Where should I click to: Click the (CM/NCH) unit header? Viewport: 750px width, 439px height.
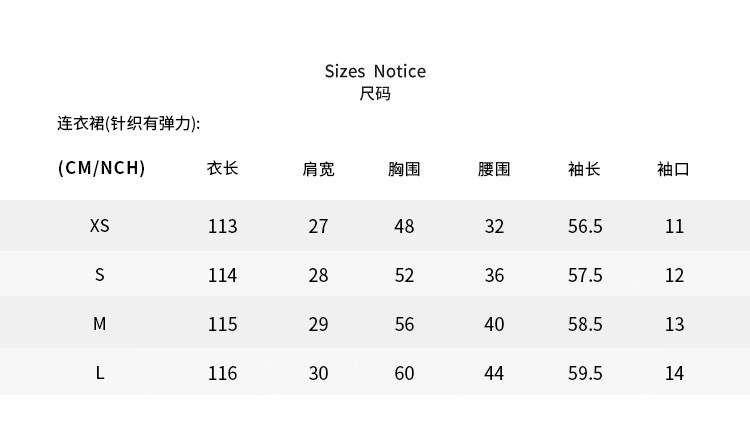coord(102,168)
